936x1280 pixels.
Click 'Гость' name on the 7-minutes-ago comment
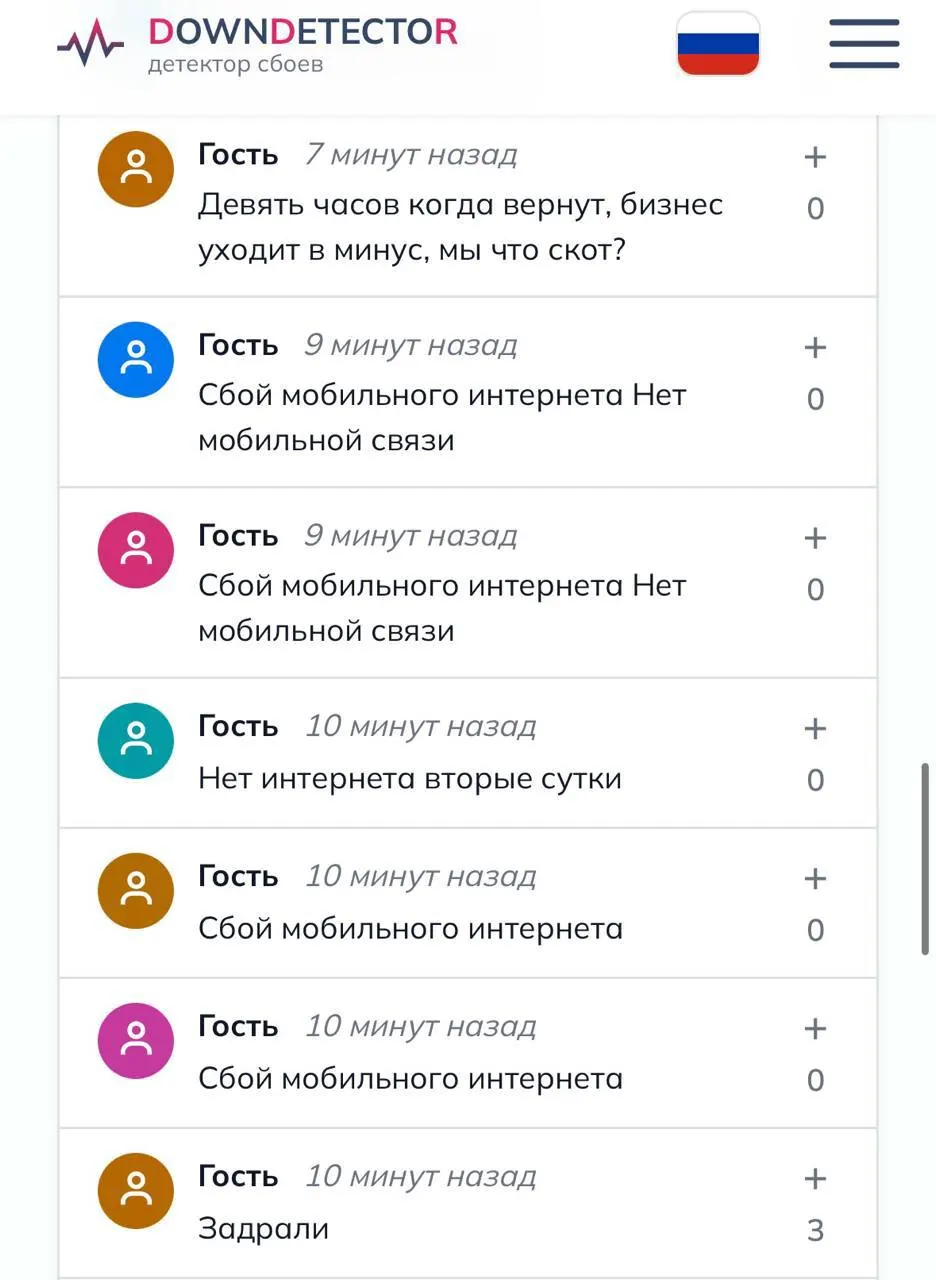pyautogui.click(x=238, y=155)
